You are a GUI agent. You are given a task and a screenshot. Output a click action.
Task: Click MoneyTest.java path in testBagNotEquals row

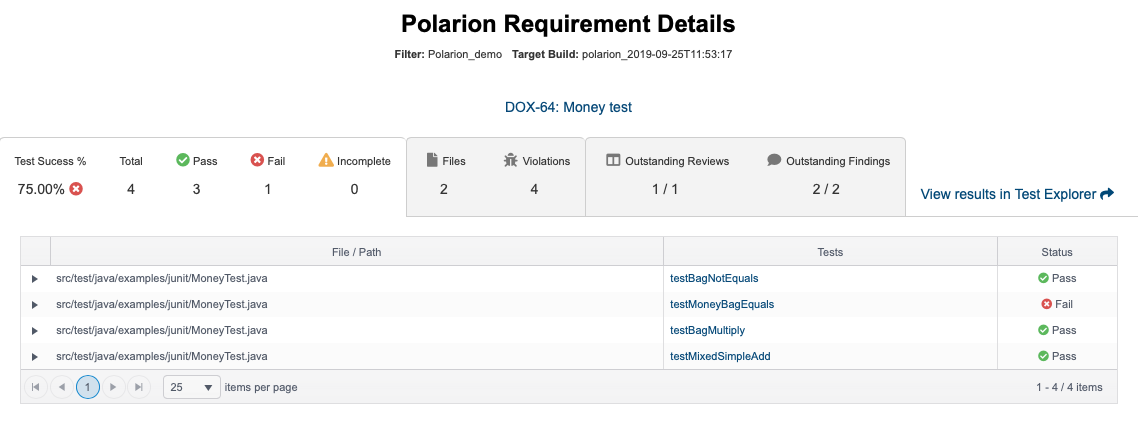pos(161,278)
